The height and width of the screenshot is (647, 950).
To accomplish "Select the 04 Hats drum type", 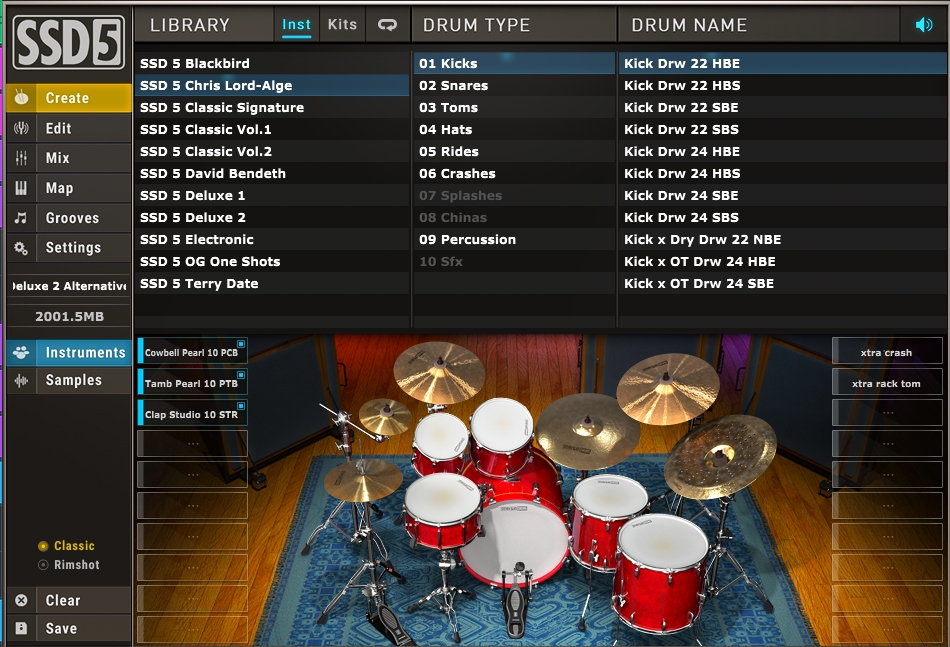I will tap(514, 129).
